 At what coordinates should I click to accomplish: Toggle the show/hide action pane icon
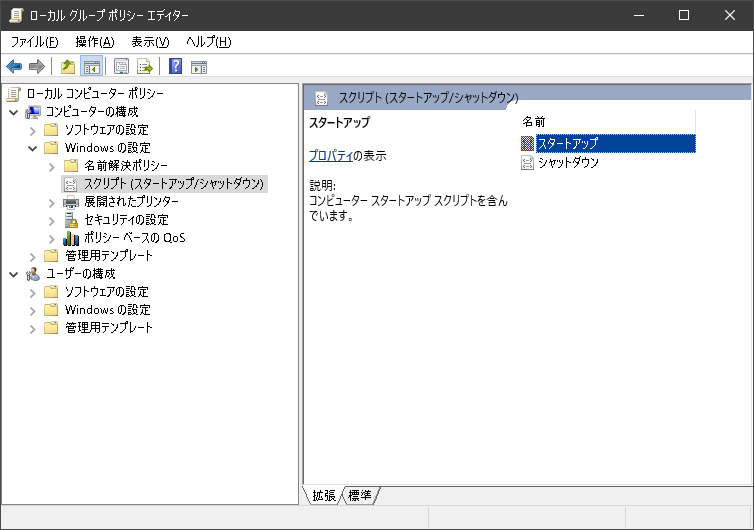pos(199,66)
